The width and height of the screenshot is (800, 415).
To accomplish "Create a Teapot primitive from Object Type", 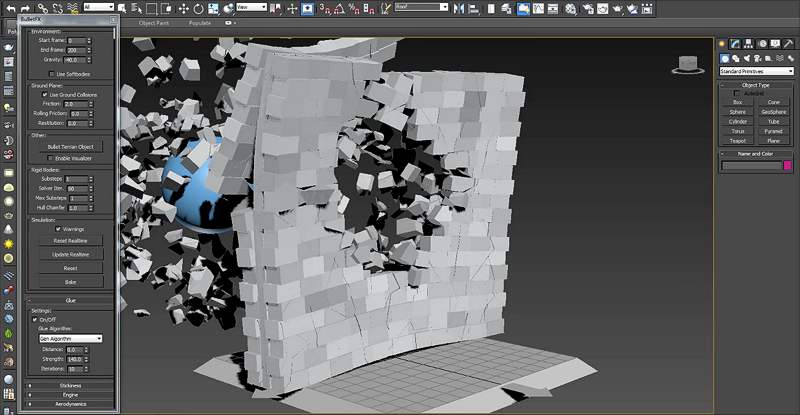I will [x=737, y=140].
